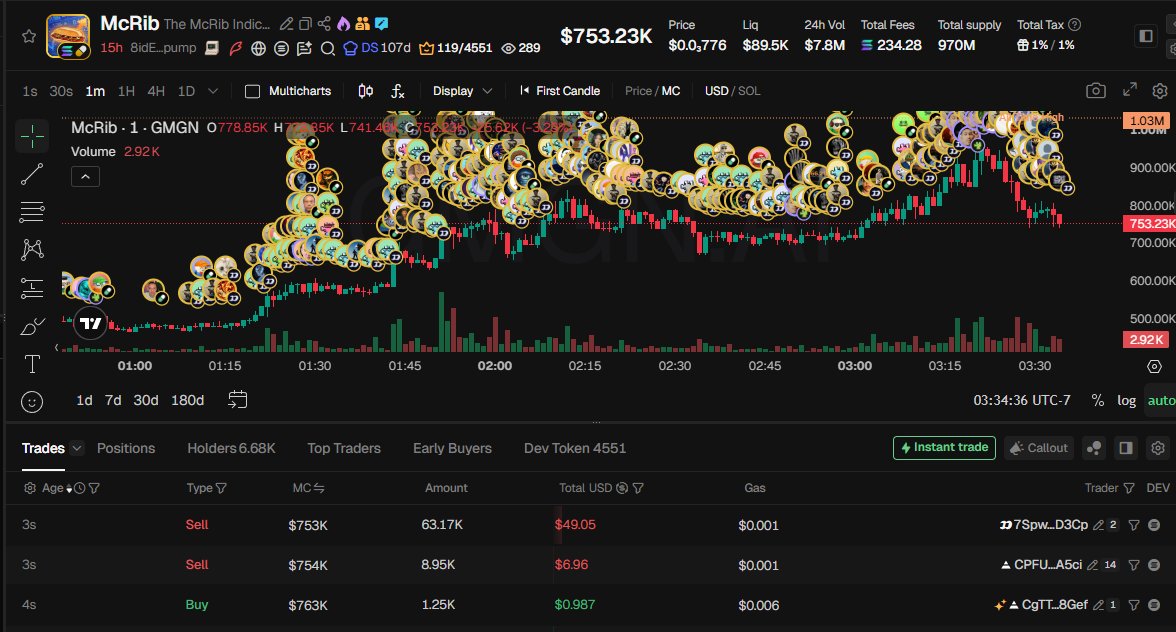This screenshot has width=1176, height=632.
Task: Click the 03:34:36 UTC-7 timezone clock
Action: [1022, 400]
